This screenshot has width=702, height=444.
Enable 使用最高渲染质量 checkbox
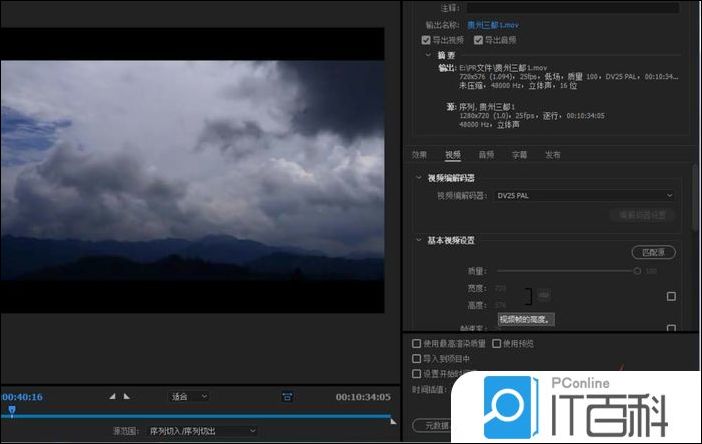click(x=416, y=343)
